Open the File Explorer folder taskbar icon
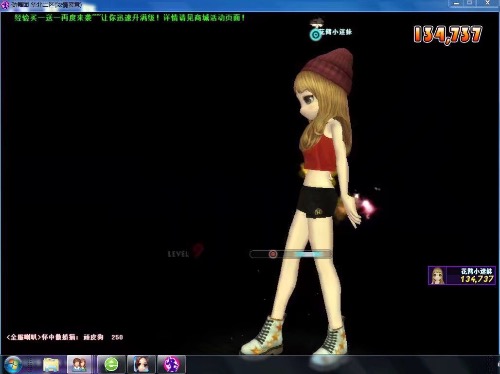 (51, 365)
